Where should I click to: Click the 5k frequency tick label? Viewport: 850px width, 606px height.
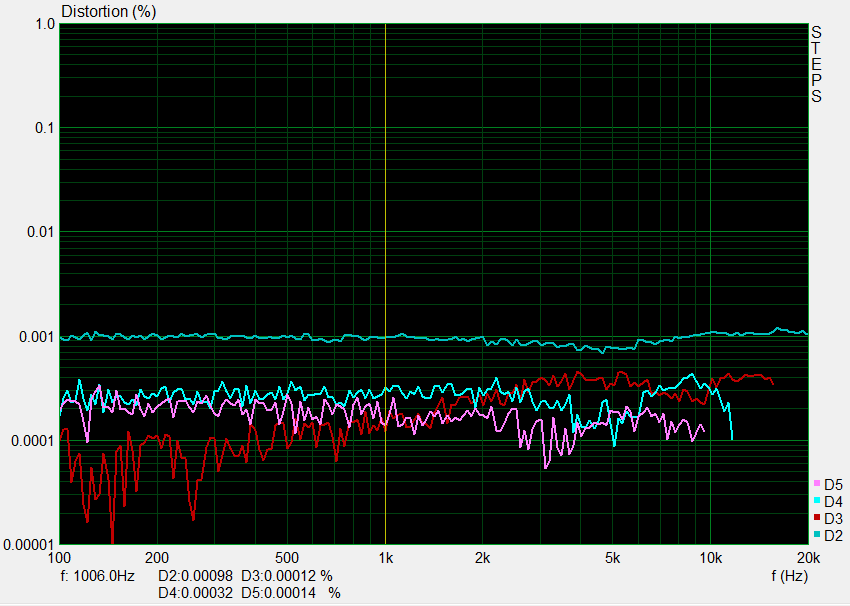[613, 558]
